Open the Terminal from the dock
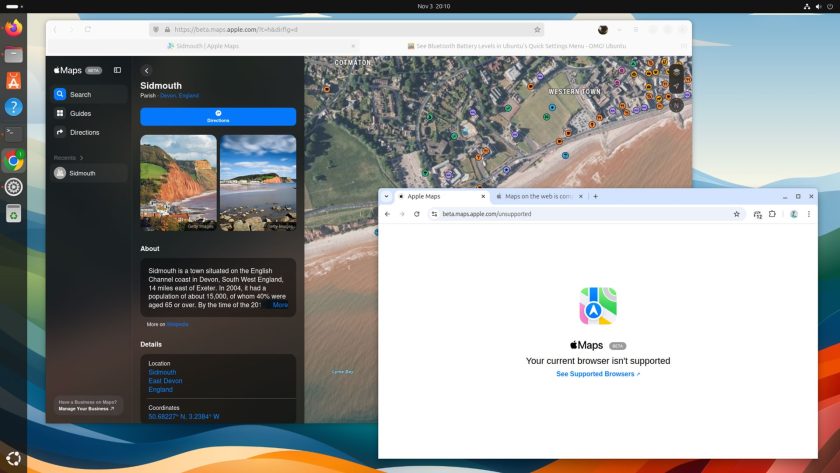This screenshot has width=840, height=473. point(13,133)
